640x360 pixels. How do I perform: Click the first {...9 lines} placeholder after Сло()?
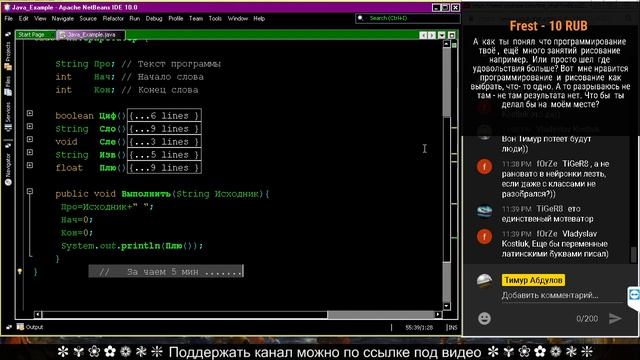(164, 129)
